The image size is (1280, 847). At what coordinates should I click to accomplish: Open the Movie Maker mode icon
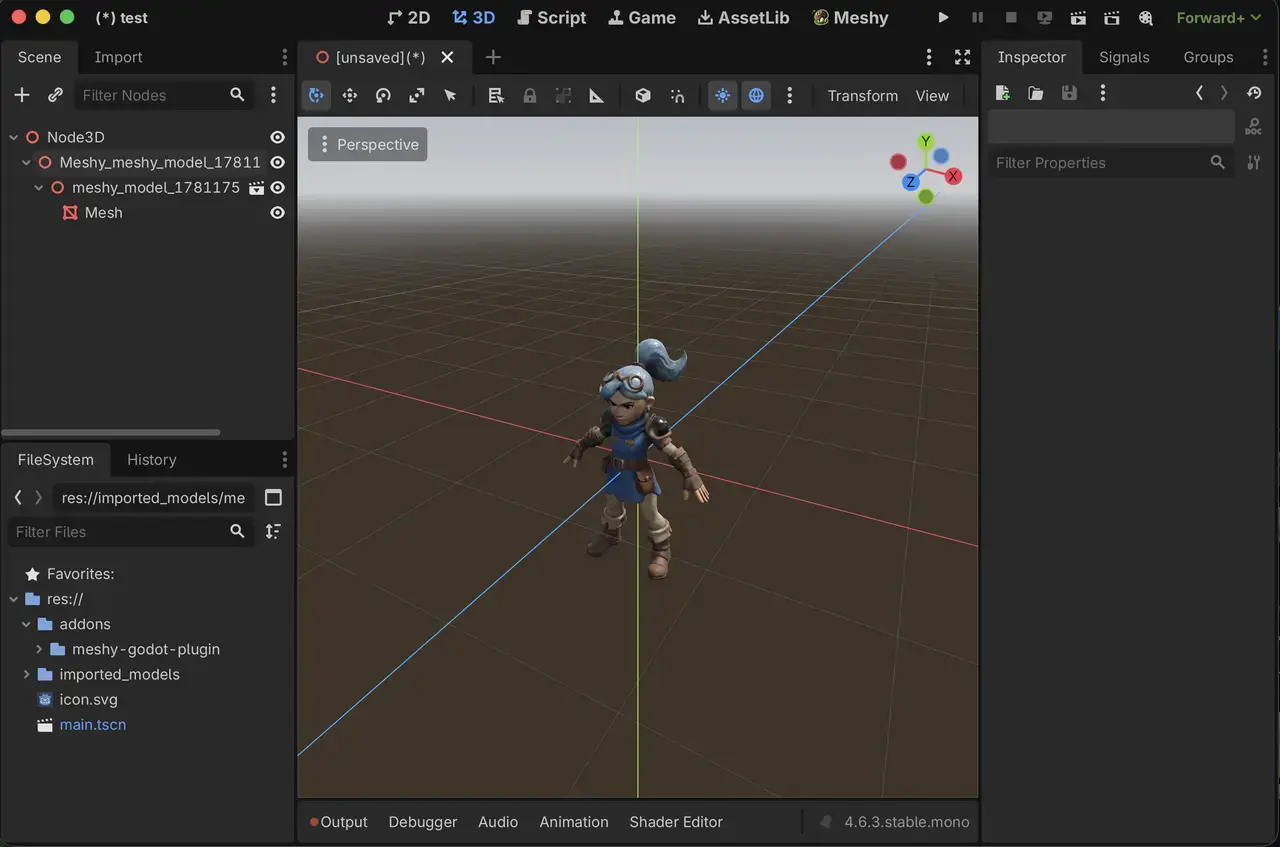pos(1146,18)
